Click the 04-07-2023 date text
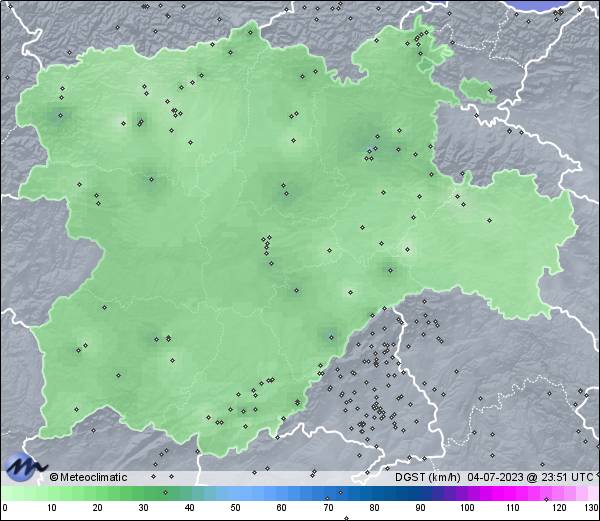 [495, 477]
